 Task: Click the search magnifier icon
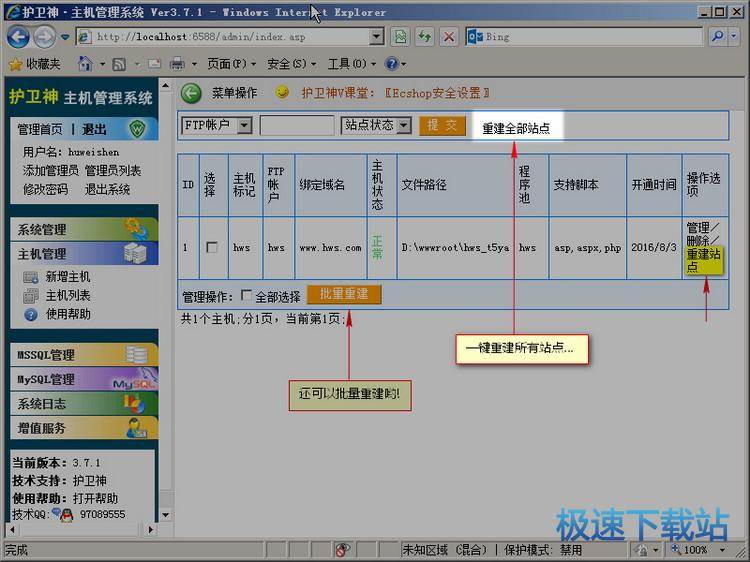tap(717, 36)
